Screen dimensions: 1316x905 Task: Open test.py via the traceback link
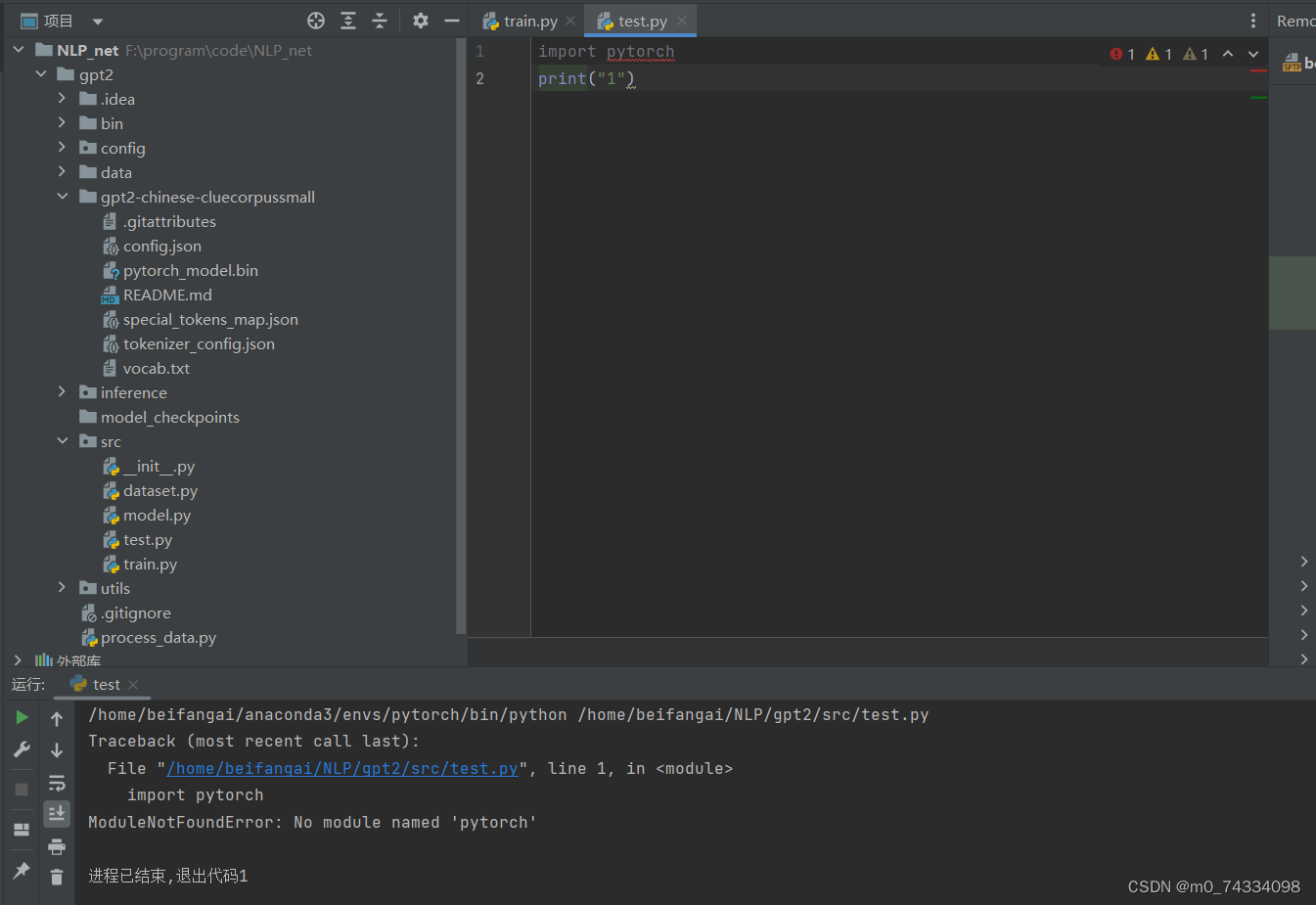click(341, 768)
